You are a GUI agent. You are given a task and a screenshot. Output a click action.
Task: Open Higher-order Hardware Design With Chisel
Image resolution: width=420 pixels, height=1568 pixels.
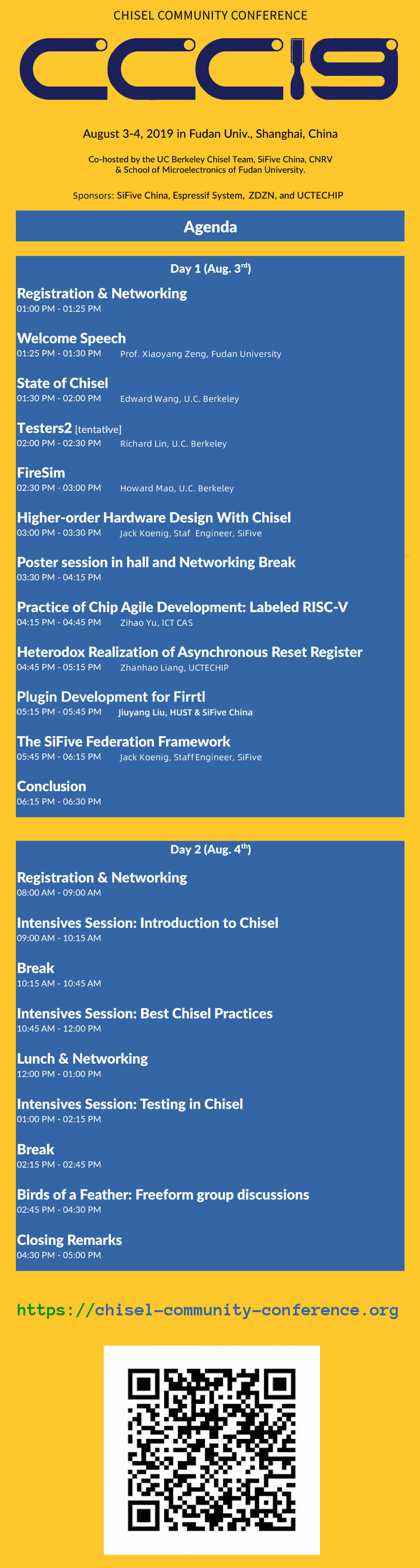(x=154, y=517)
